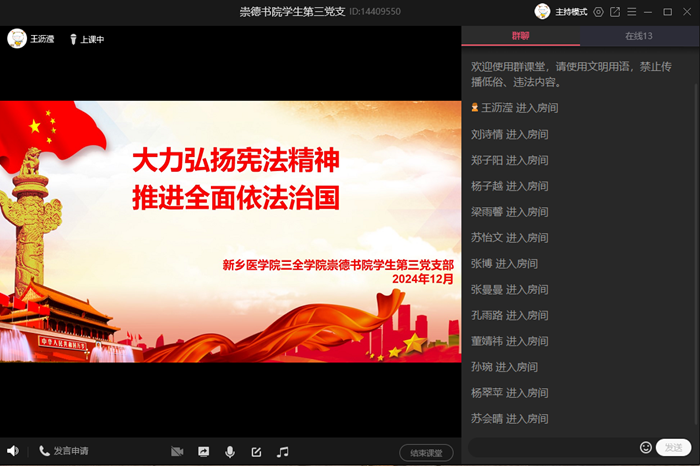Click the screen share icon
Image resolution: width=700 pixels, height=466 pixels.
click(204, 452)
